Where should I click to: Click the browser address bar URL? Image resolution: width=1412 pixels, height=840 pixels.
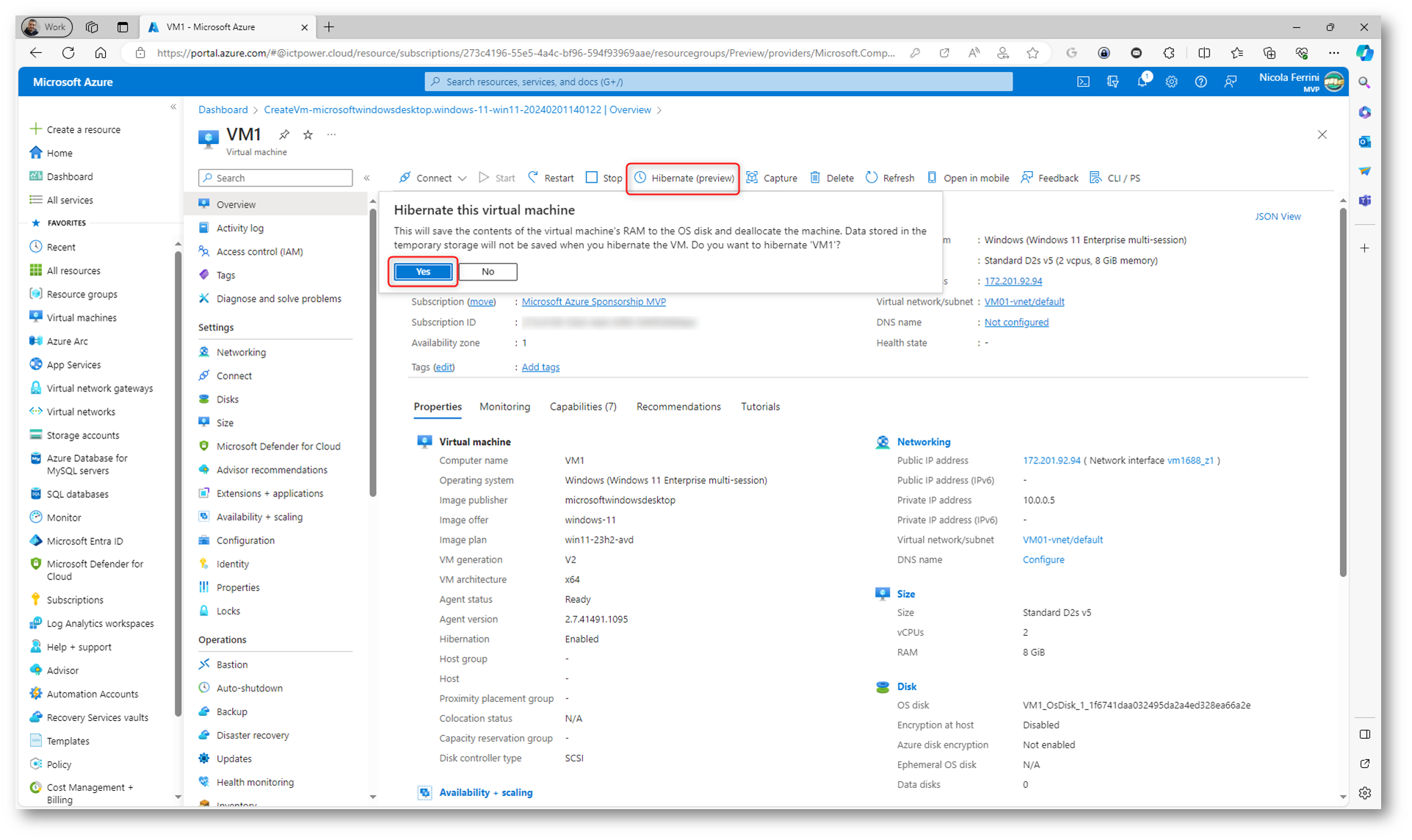(526, 53)
